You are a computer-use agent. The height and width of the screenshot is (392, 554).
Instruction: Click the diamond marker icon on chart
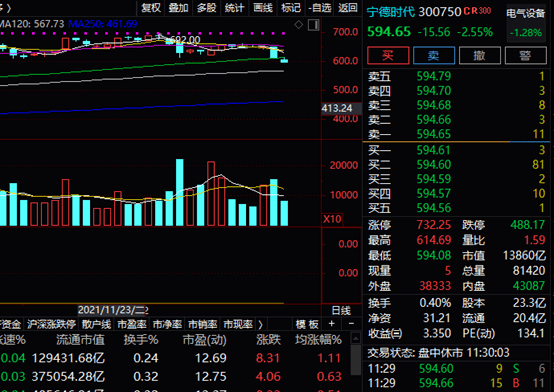tap(299, 25)
